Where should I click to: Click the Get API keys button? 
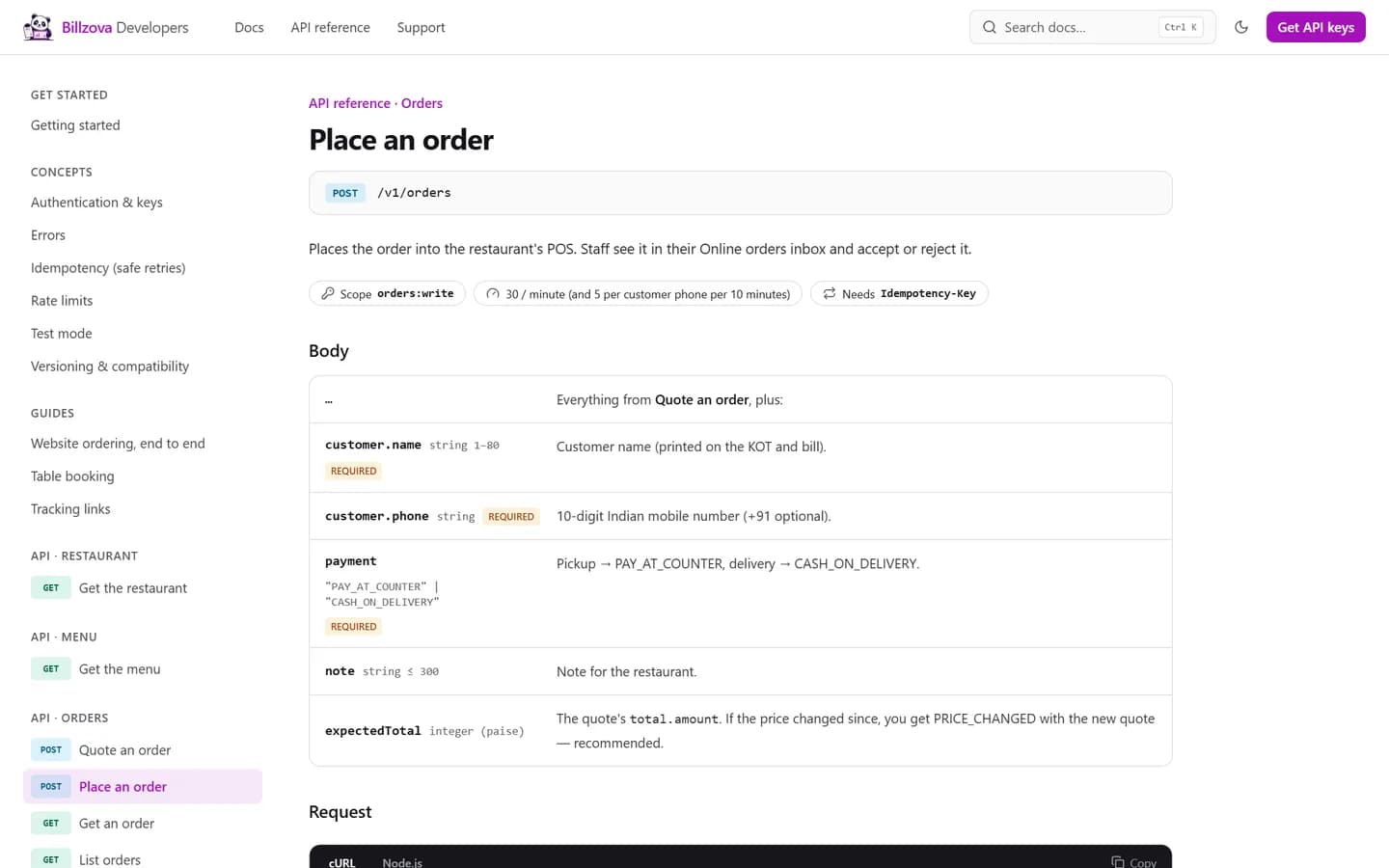(1316, 27)
